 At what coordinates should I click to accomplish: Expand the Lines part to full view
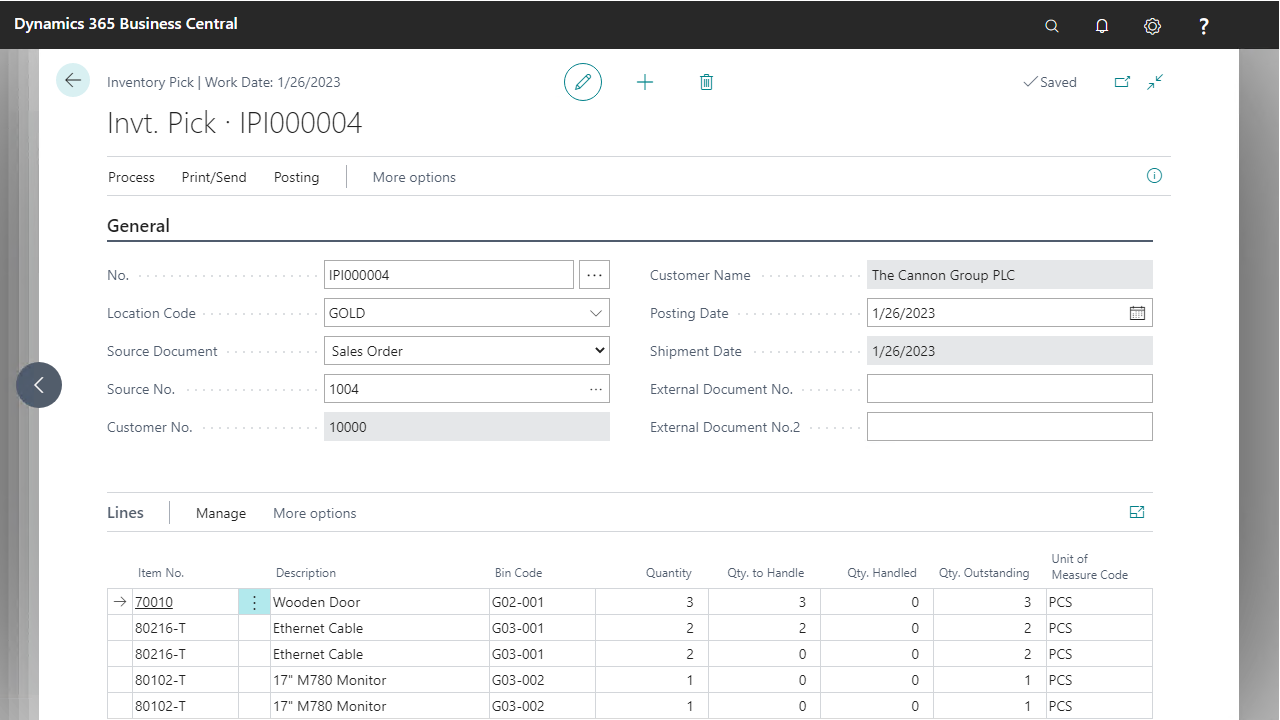[1137, 512]
